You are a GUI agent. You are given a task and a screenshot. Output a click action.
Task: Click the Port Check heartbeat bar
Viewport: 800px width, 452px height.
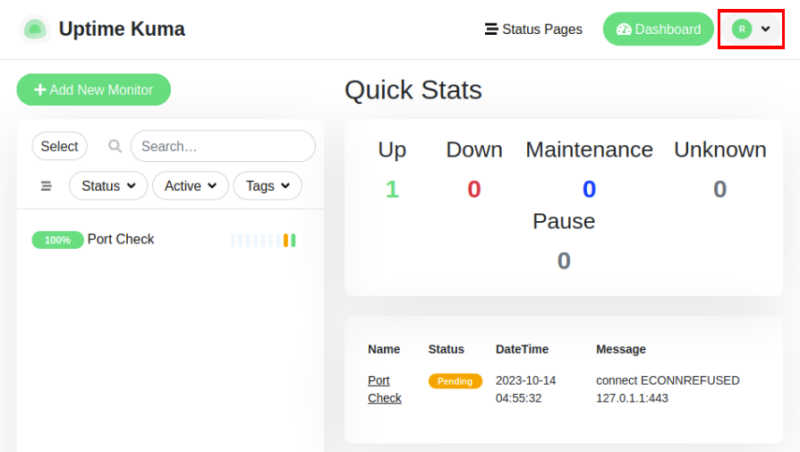click(264, 240)
